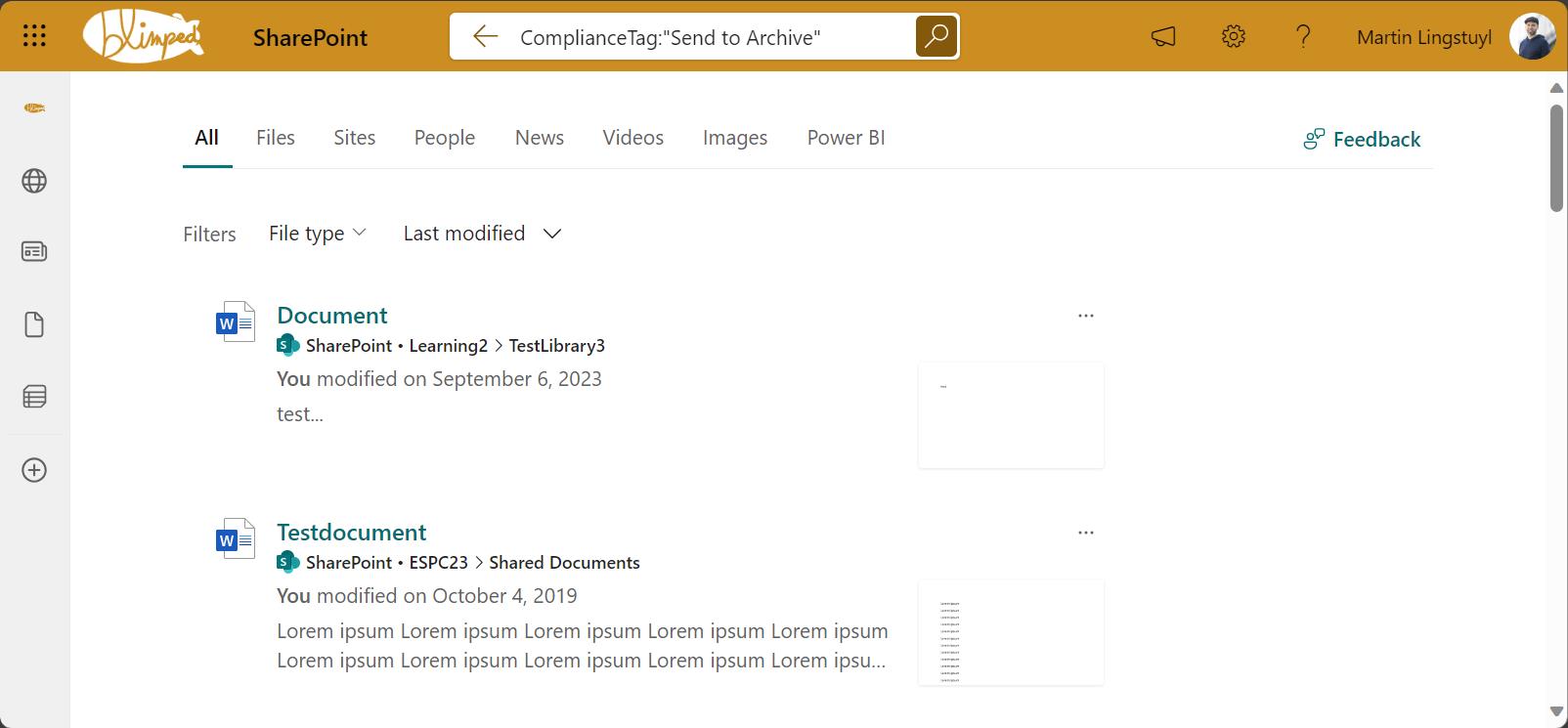
Task: Click the scrollbar down arrow
Action: click(x=1556, y=711)
